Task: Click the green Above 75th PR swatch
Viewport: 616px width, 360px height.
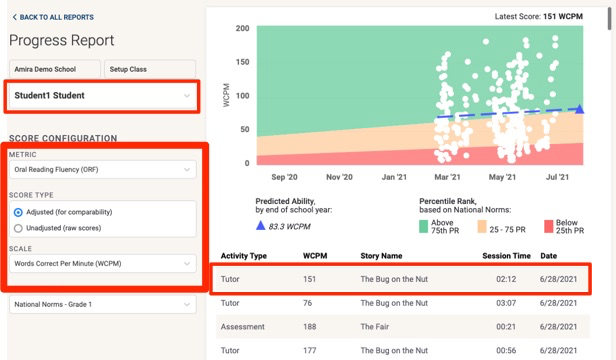Action: point(424,226)
